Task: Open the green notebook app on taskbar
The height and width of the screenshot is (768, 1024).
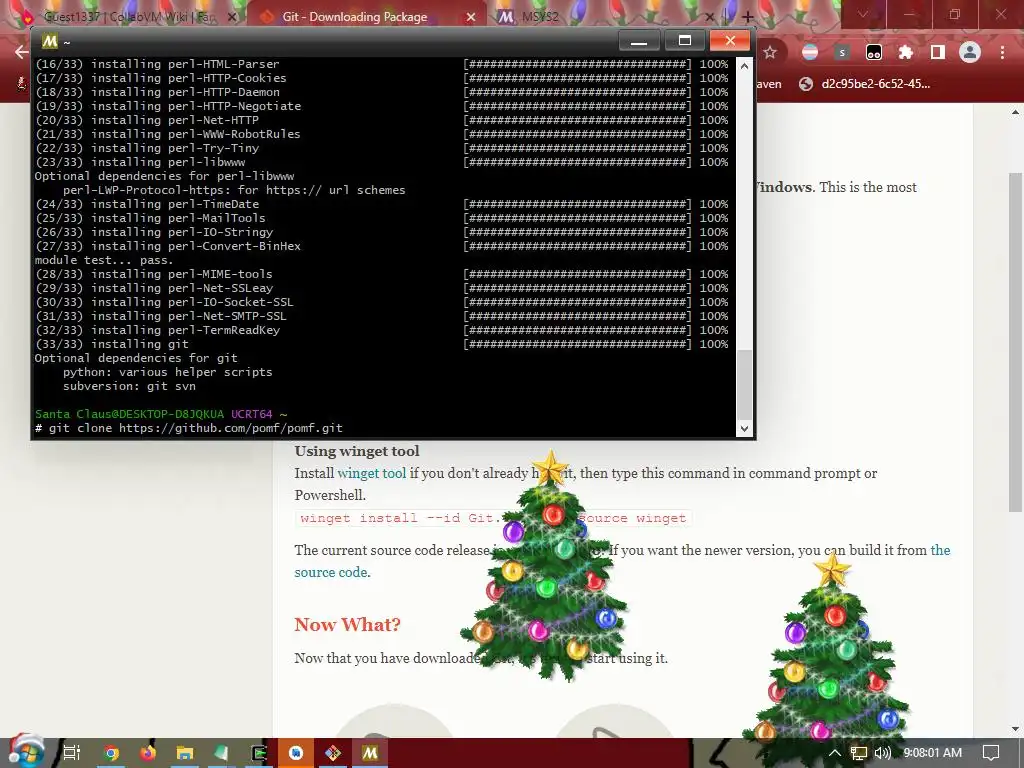Action: click(x=222, y=753)
